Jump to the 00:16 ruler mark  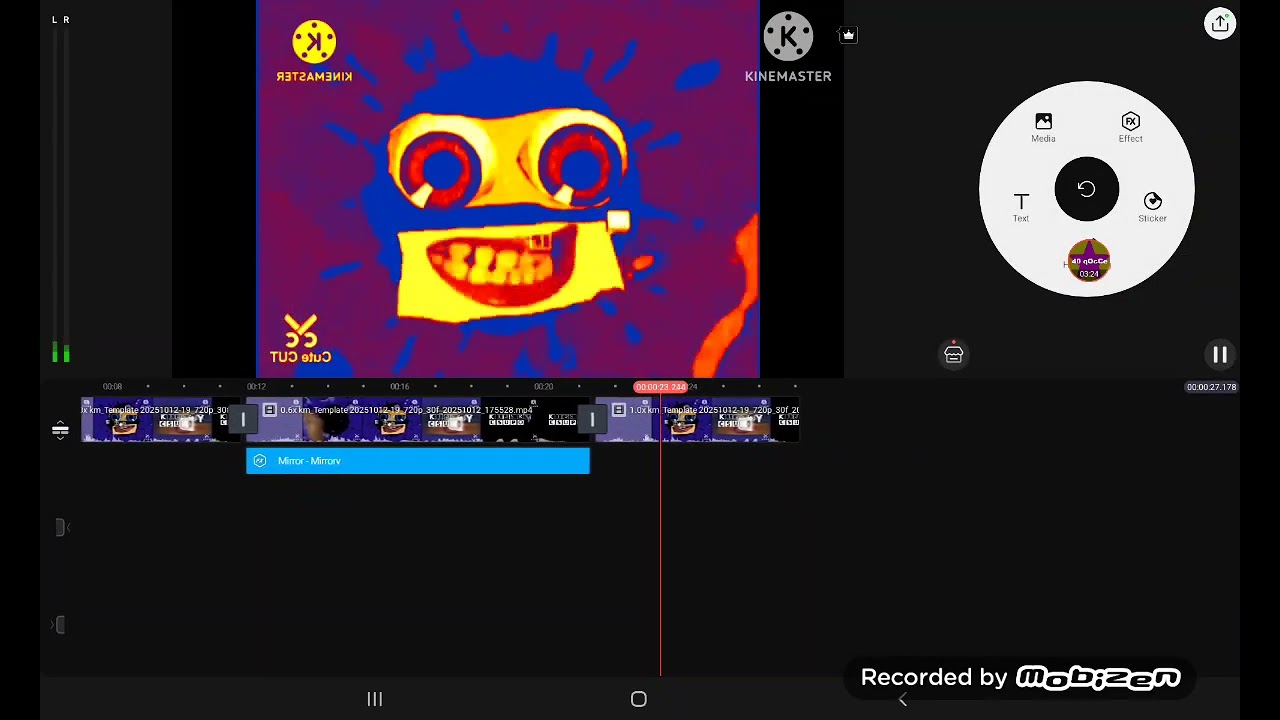pyautogui.click(x=399, y=387)
